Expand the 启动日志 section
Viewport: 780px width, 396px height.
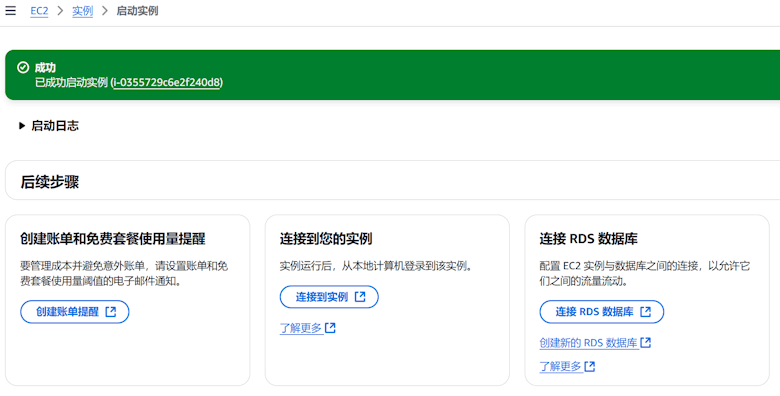coord(49,126)
